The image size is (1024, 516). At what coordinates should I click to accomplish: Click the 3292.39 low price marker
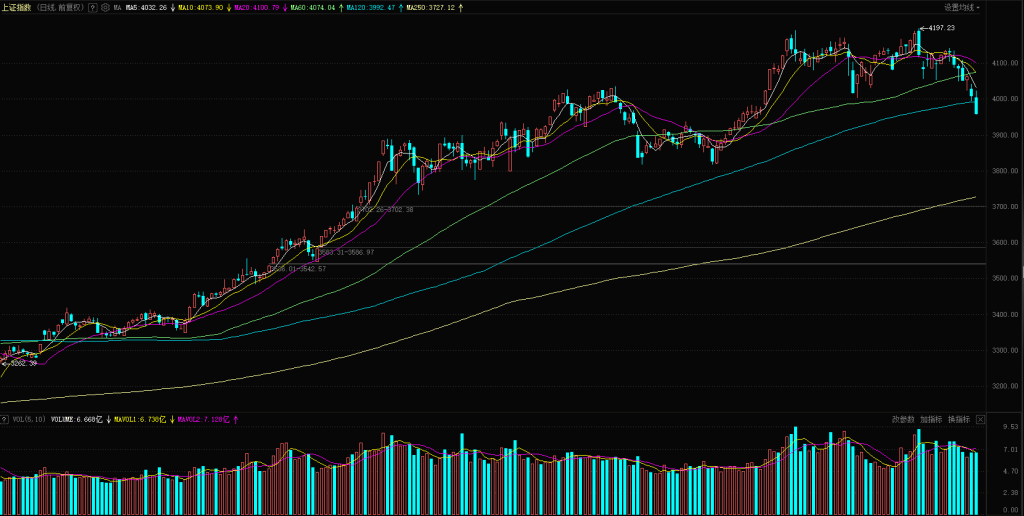tap(22, 364)
